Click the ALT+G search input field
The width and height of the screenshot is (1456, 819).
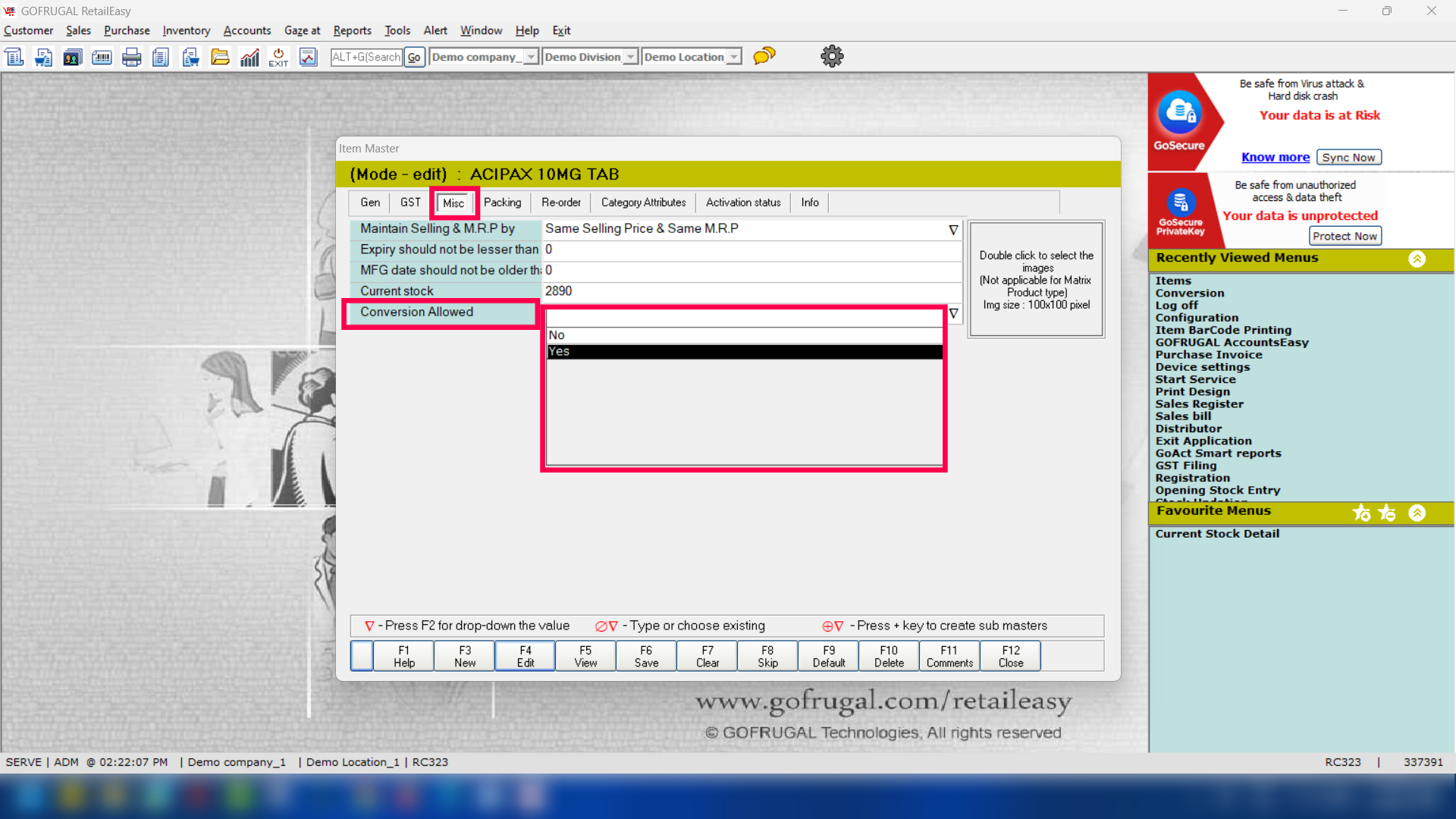point(366,57)
